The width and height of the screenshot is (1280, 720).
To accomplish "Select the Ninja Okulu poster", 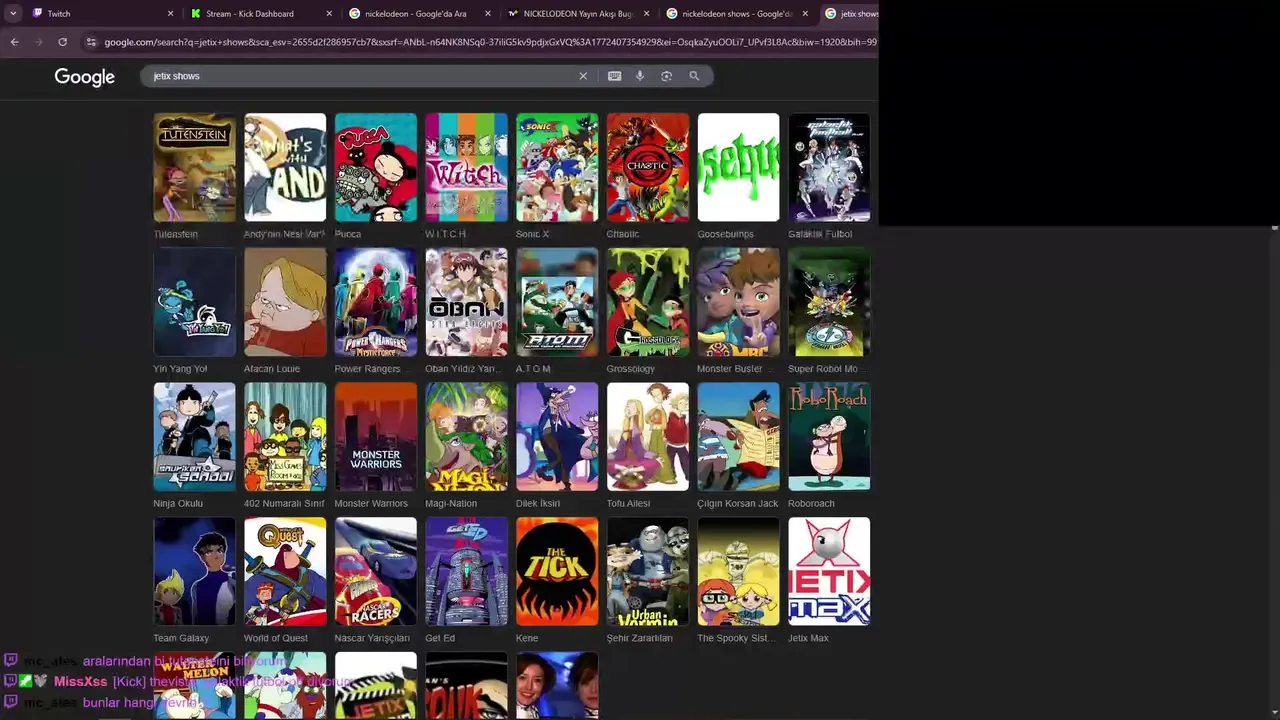I will pyautogui.click(x=194, y=436).
